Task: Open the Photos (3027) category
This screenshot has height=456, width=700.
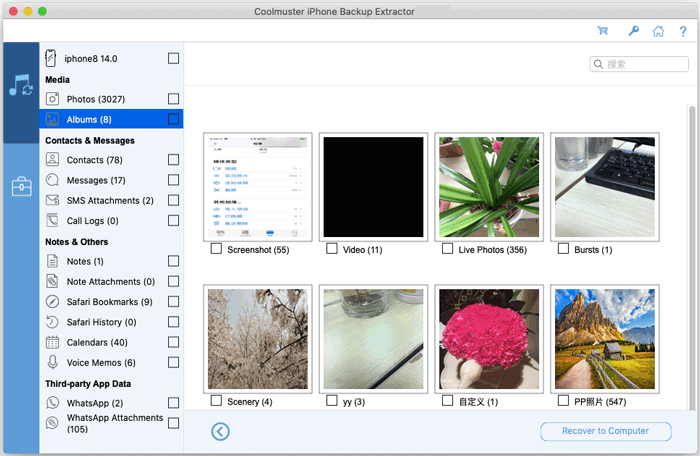Action: coord(96,99)
